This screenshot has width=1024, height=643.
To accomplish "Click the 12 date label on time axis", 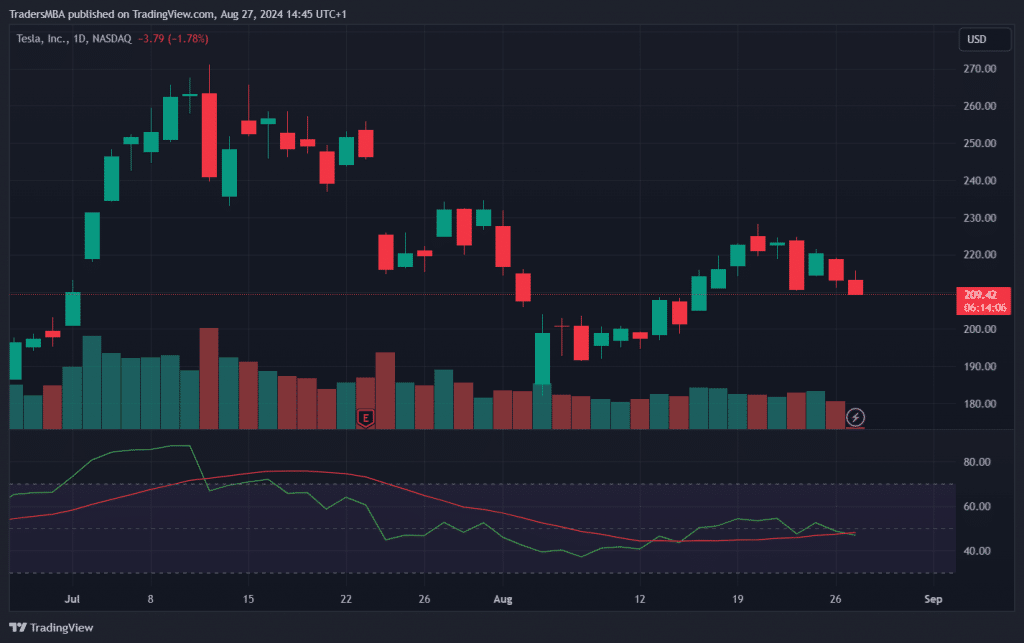I will point(640,600).
